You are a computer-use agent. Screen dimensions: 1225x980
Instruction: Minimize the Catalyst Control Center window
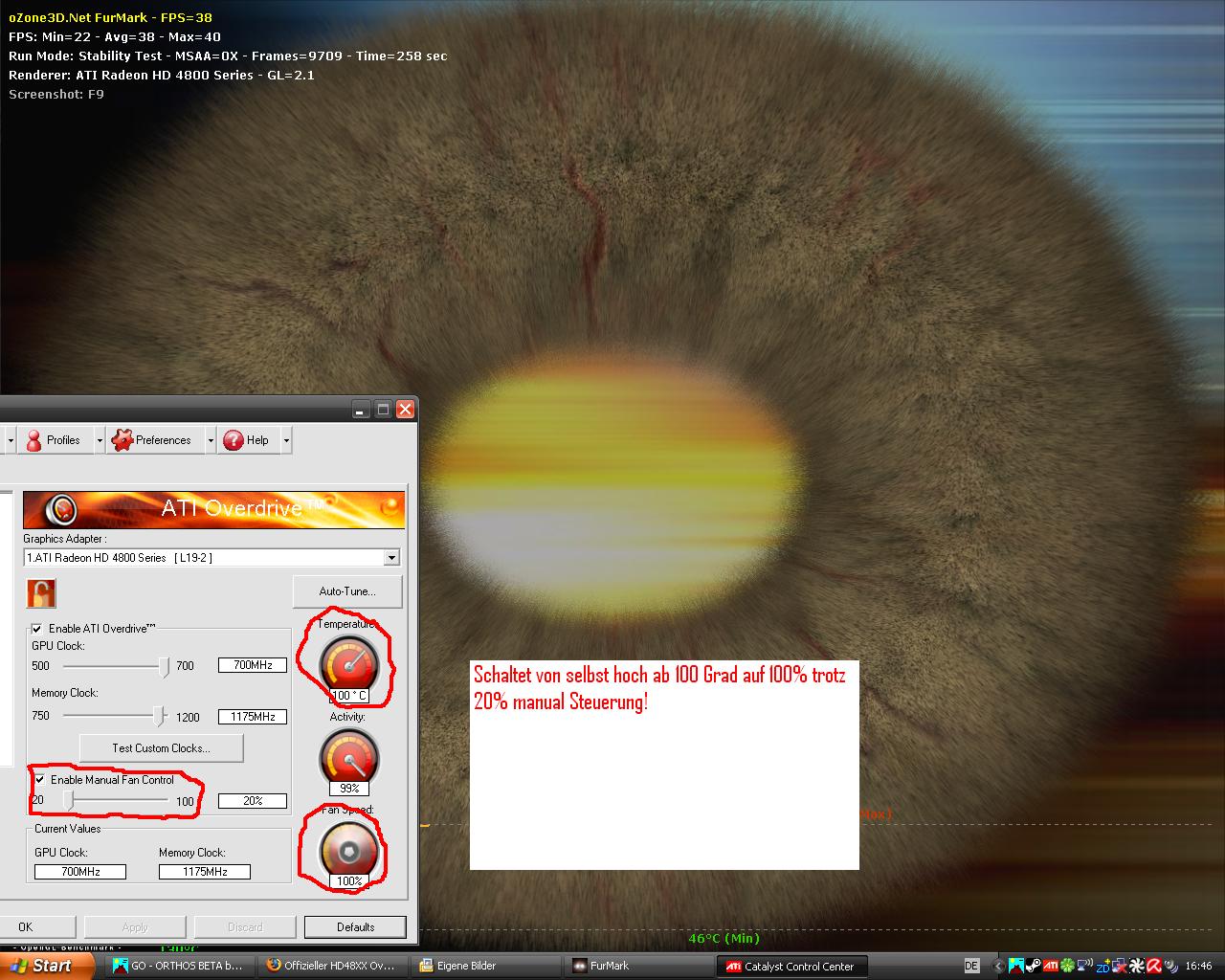pos(361,410)
